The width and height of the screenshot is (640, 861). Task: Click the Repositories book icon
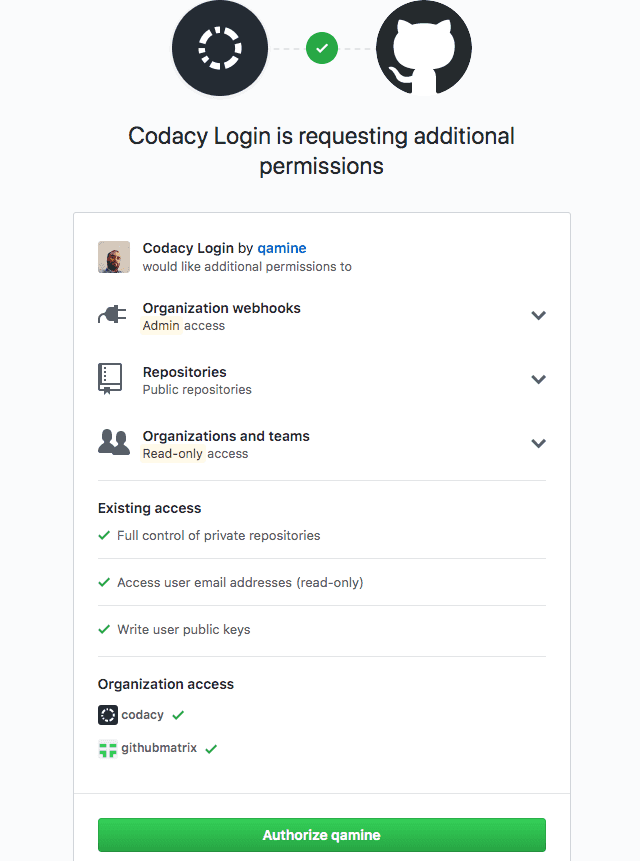tap(113, 379)
